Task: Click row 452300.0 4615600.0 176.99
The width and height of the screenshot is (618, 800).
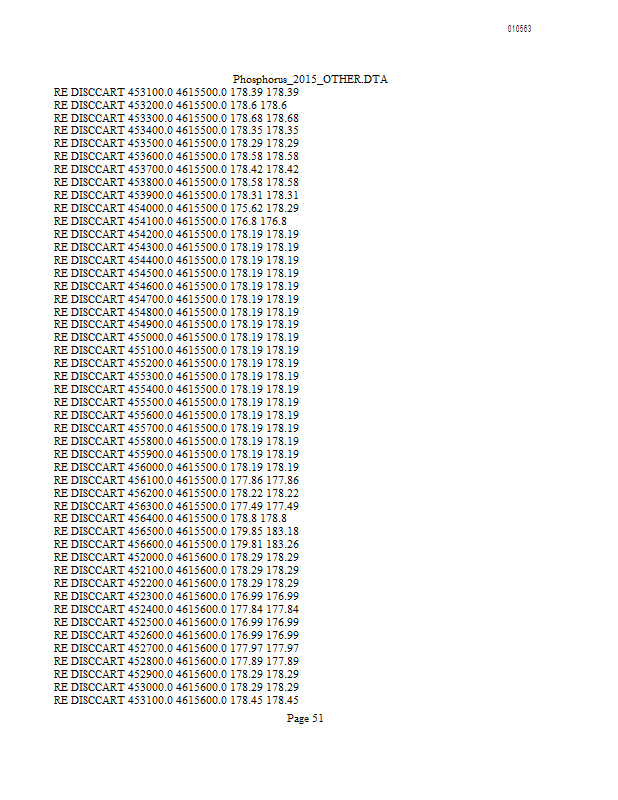Action: coord(176,596)
